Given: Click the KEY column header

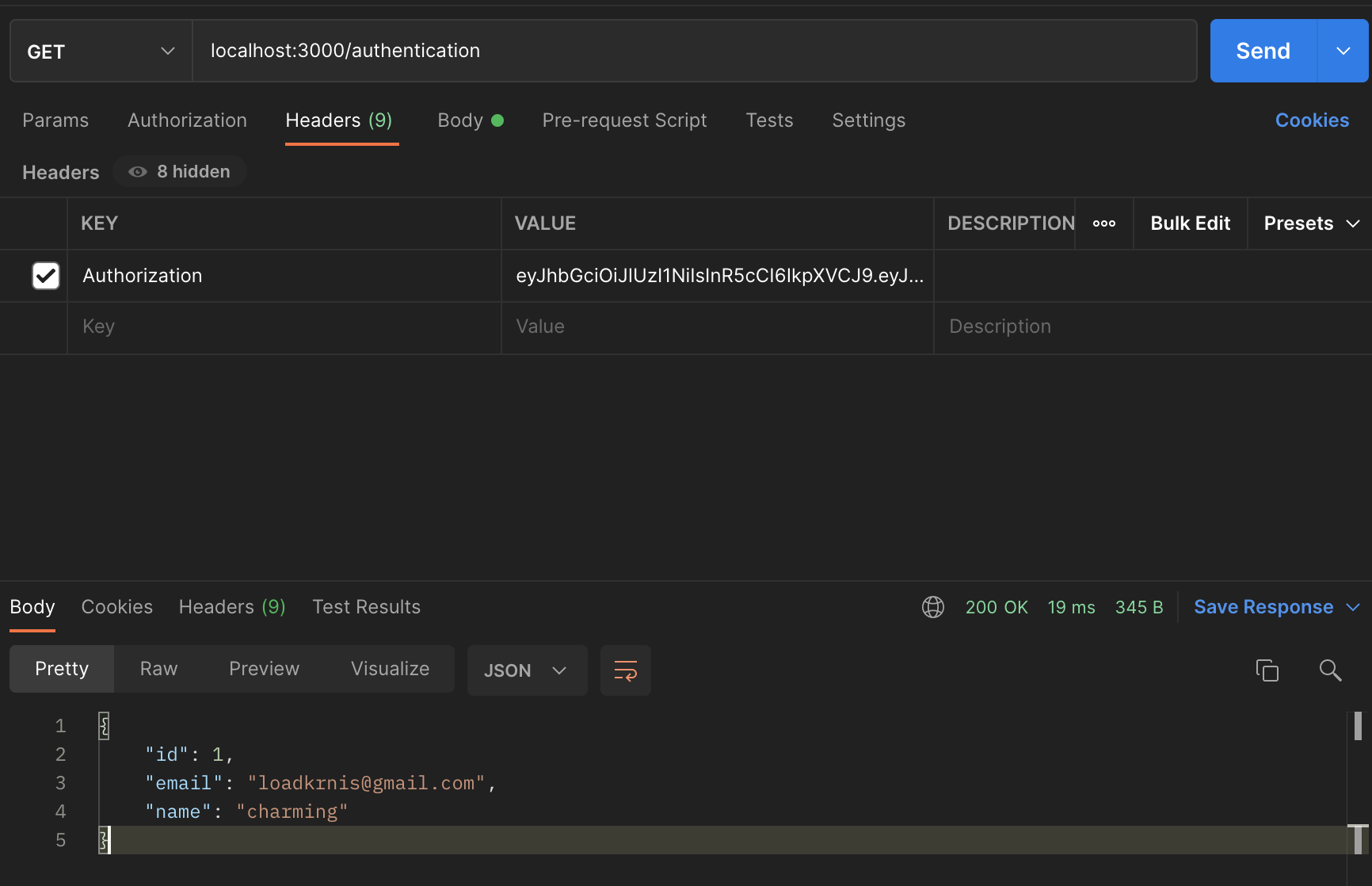Looking at the screenshot, I should tap(99, 223).
